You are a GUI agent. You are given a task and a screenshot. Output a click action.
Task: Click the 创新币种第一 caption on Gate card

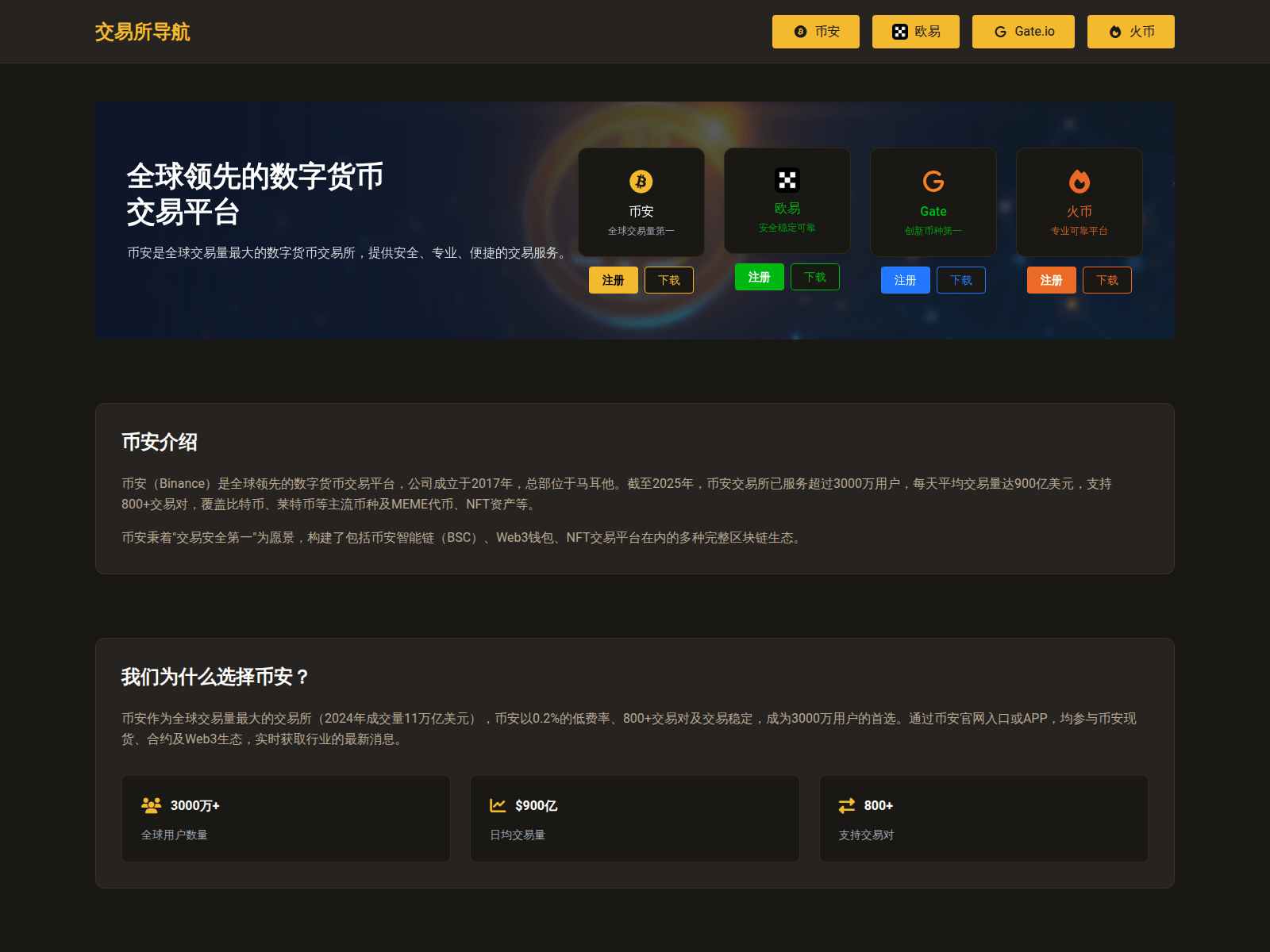[933, 231]
